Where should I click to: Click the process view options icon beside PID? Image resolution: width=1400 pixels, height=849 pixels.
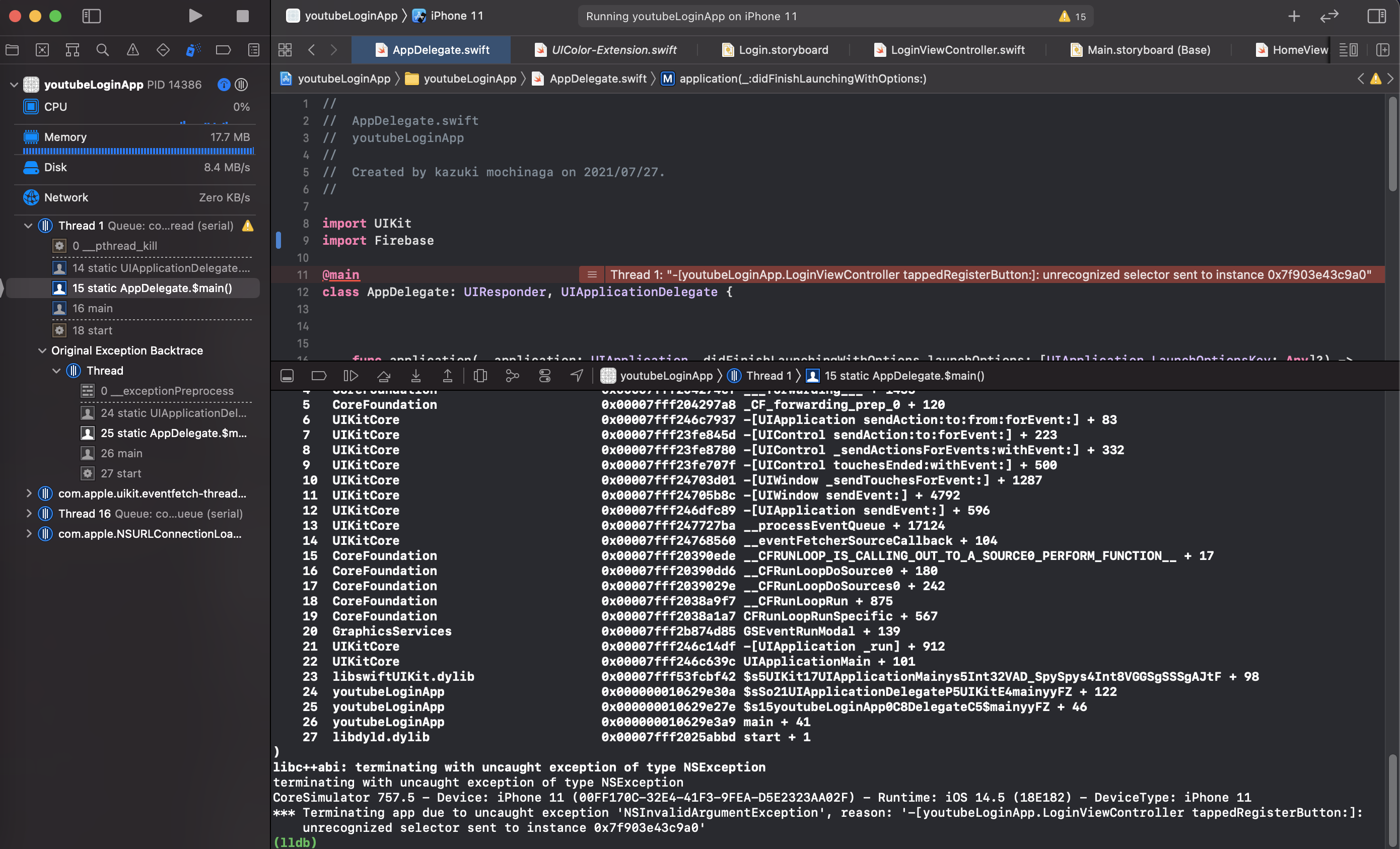242,85
